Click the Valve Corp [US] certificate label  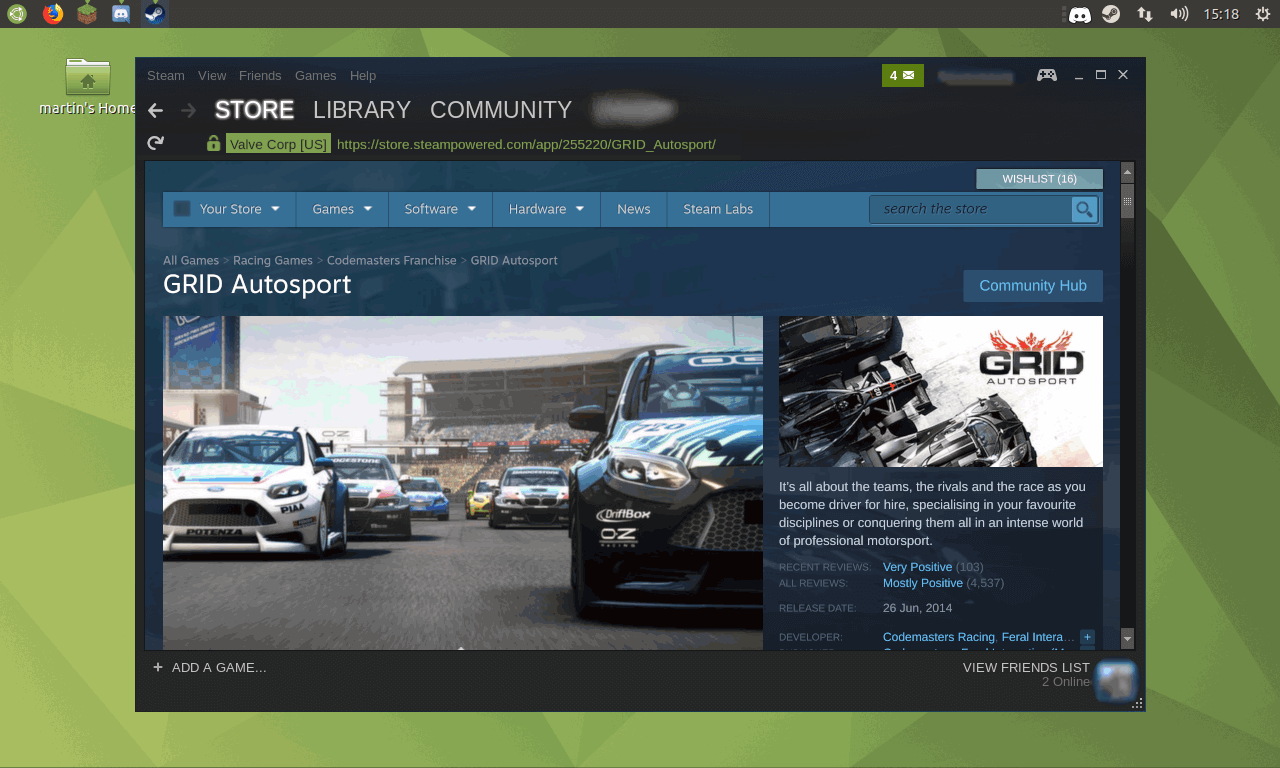[x=278, y=144]
